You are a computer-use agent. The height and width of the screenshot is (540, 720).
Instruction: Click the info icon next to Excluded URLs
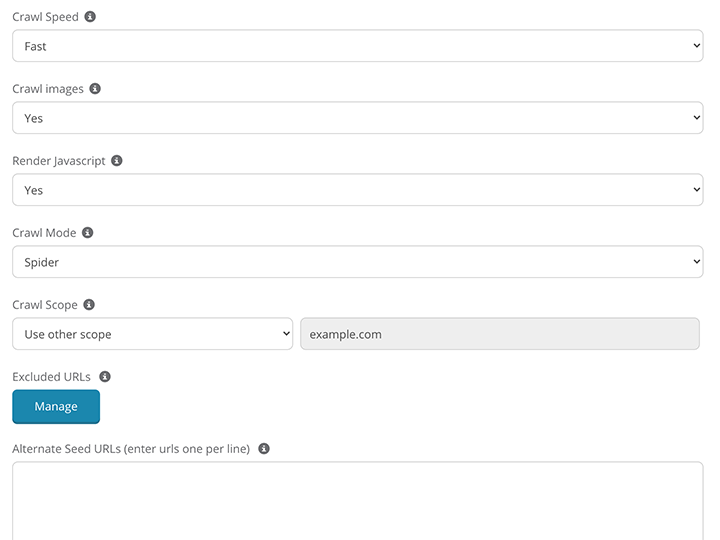[x=105, y=377]
